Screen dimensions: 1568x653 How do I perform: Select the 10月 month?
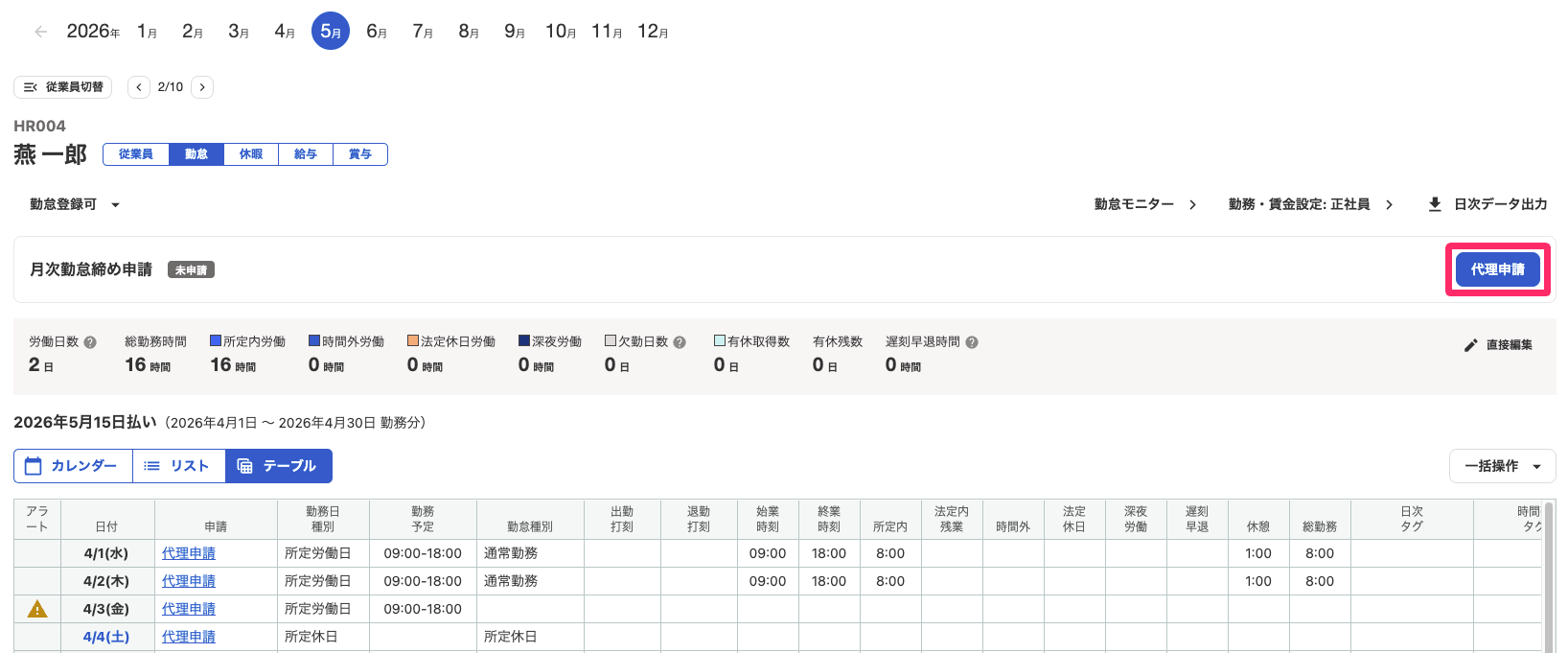[561, 32]
